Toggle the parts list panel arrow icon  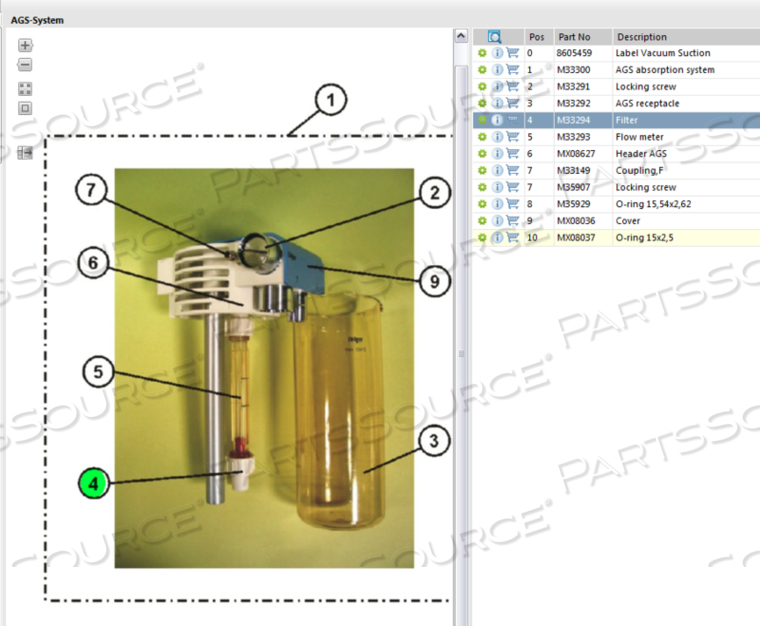[25, 153]
